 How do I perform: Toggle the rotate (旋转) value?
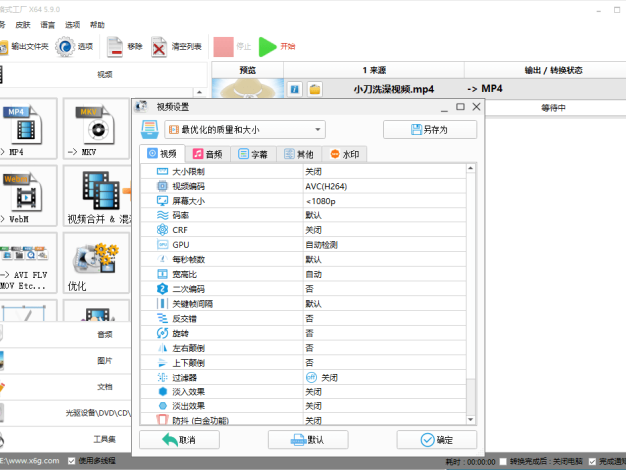coord(384,333)
